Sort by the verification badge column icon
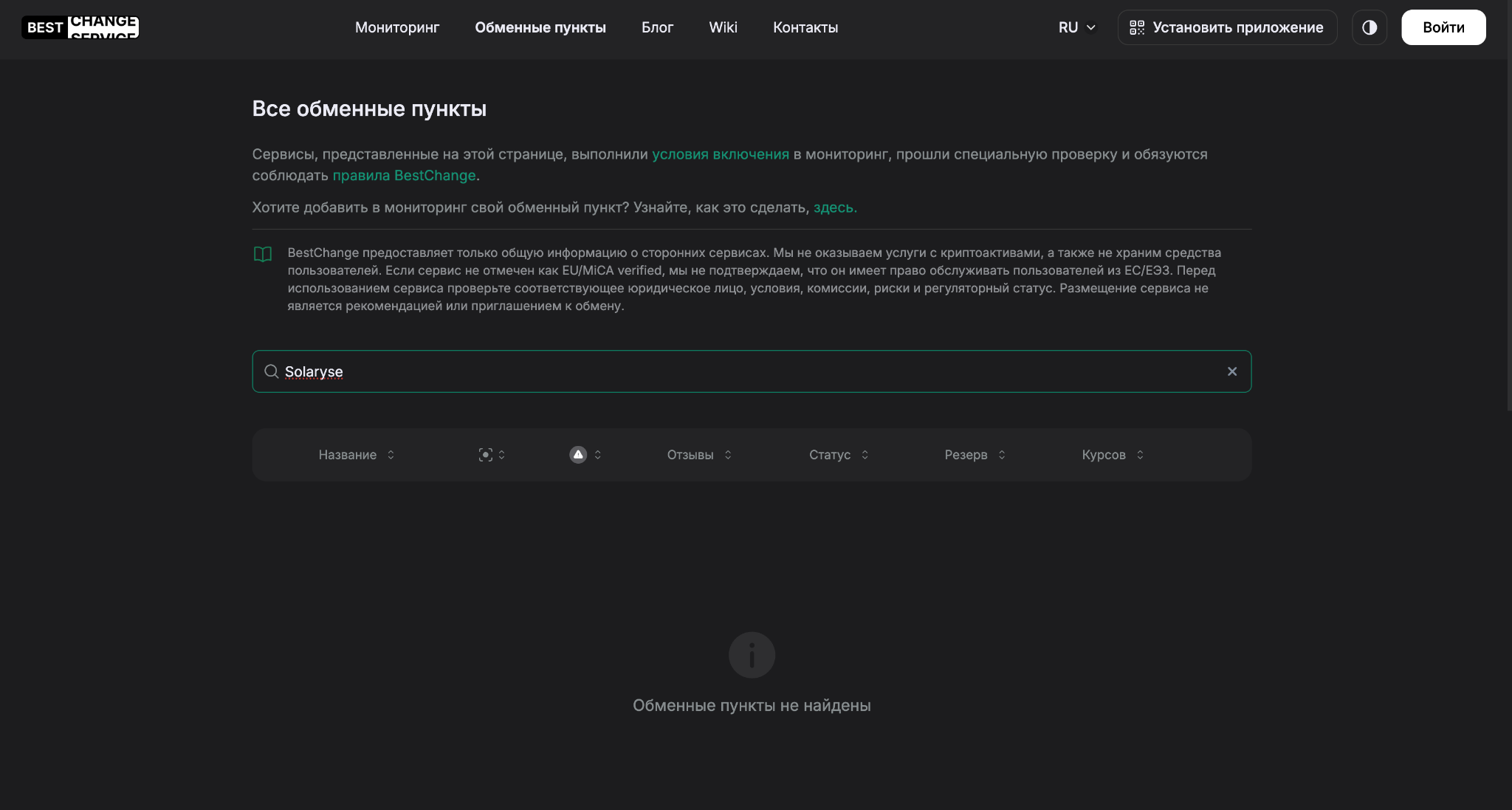The image size is (1512, 810). [485, 455]
